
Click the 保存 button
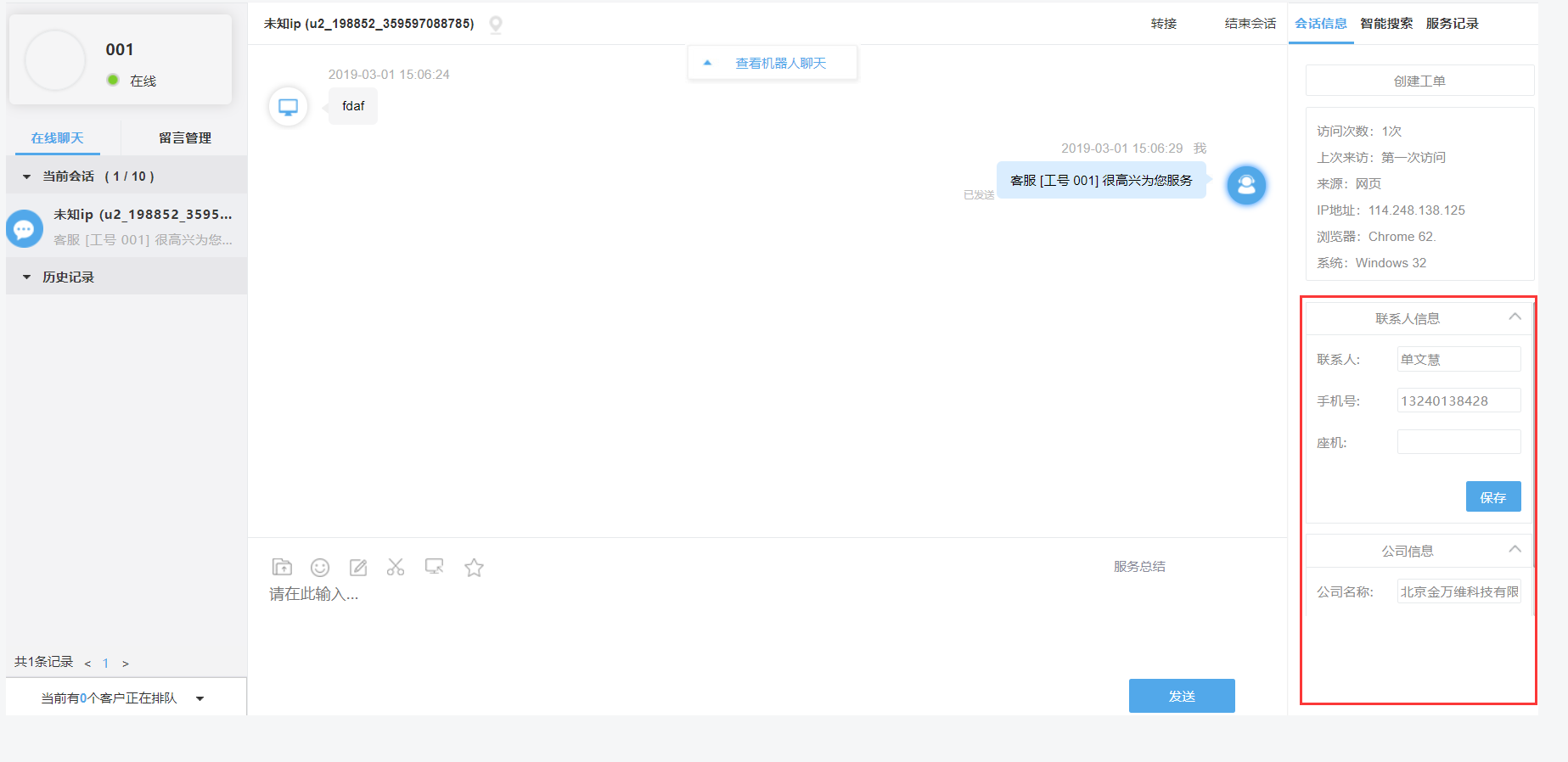point(1492,497)
